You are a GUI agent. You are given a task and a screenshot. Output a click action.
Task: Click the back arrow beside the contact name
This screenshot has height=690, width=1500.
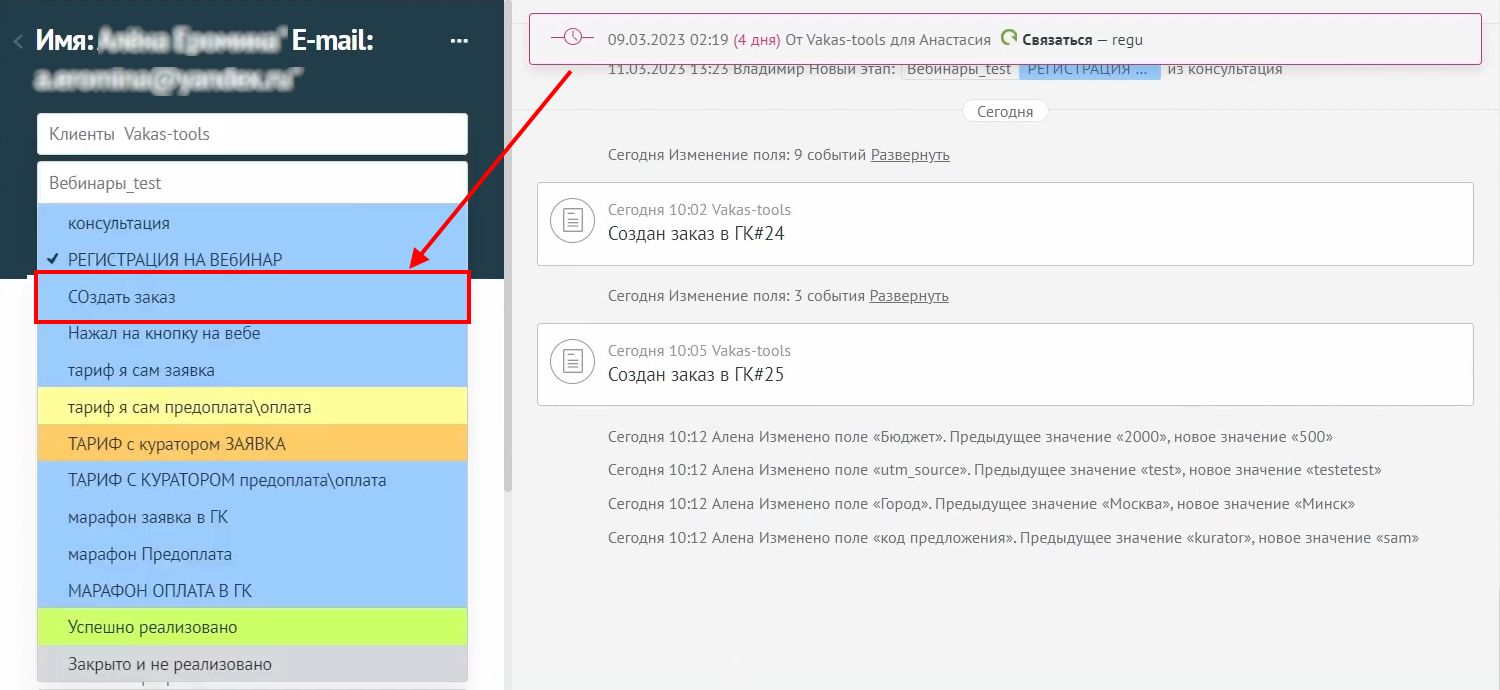click(17, 42)
